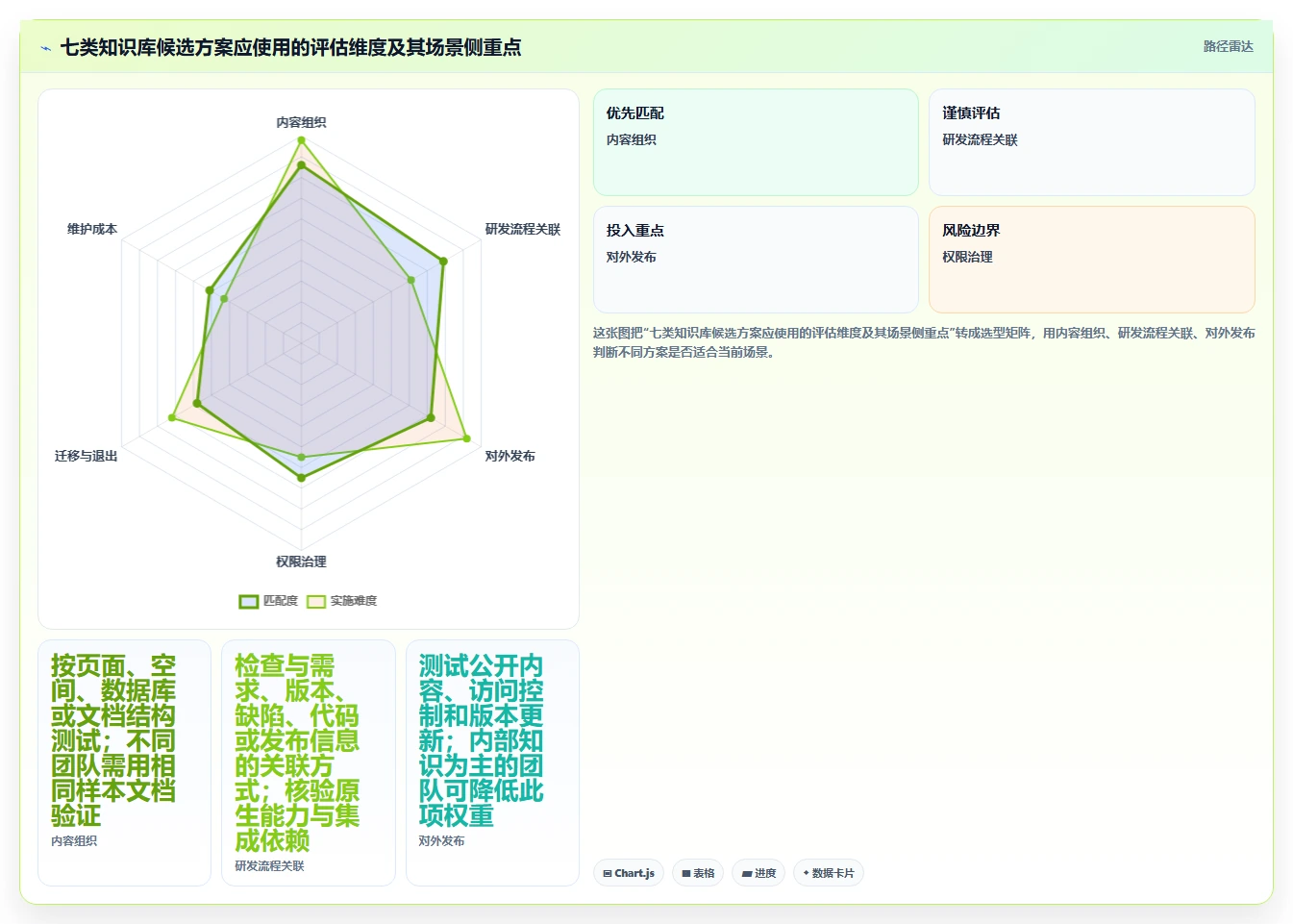Click the 表格 tag icon

click(x=686, y=873)
